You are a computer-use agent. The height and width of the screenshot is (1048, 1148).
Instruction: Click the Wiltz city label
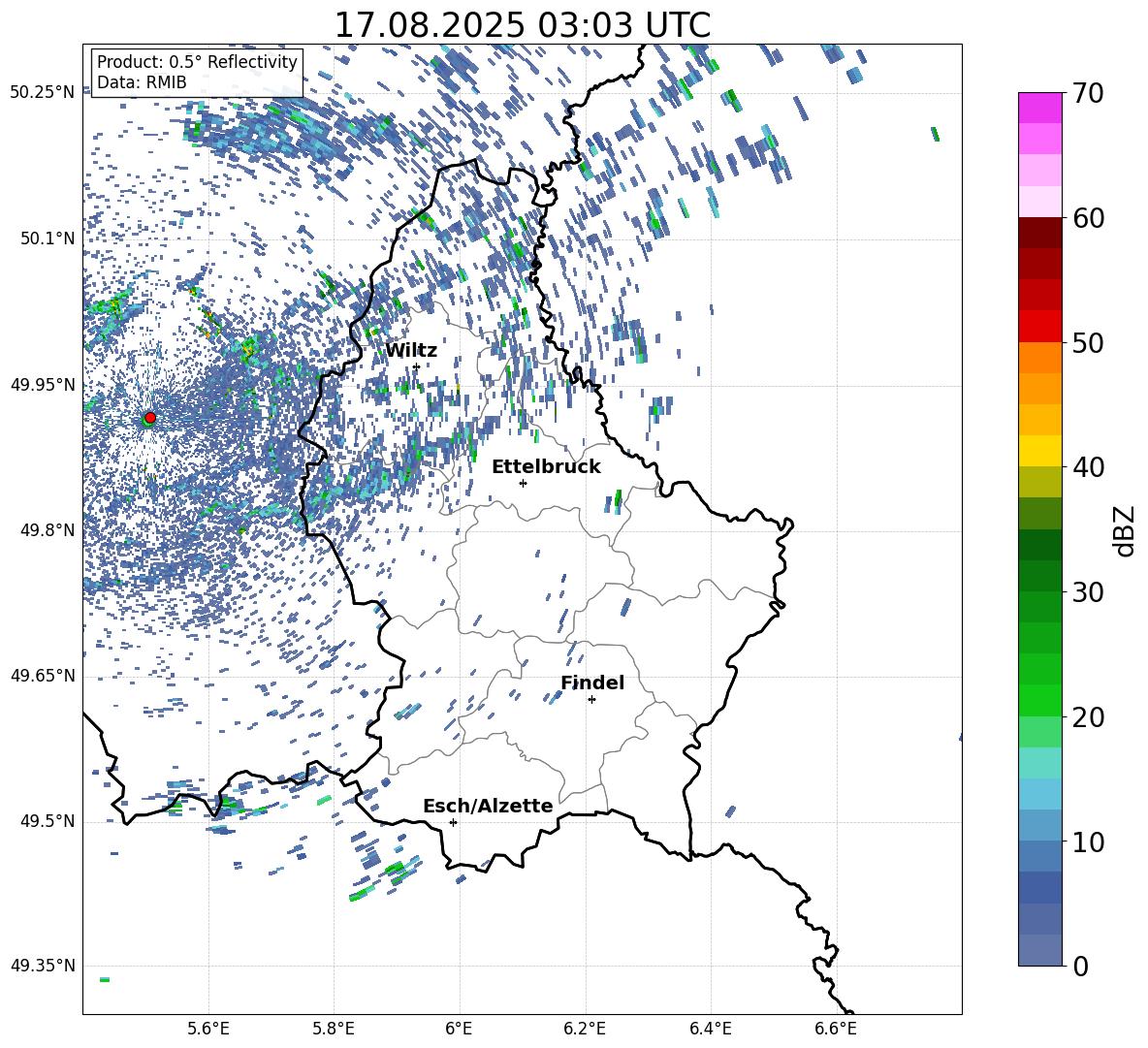click(411, 351)
